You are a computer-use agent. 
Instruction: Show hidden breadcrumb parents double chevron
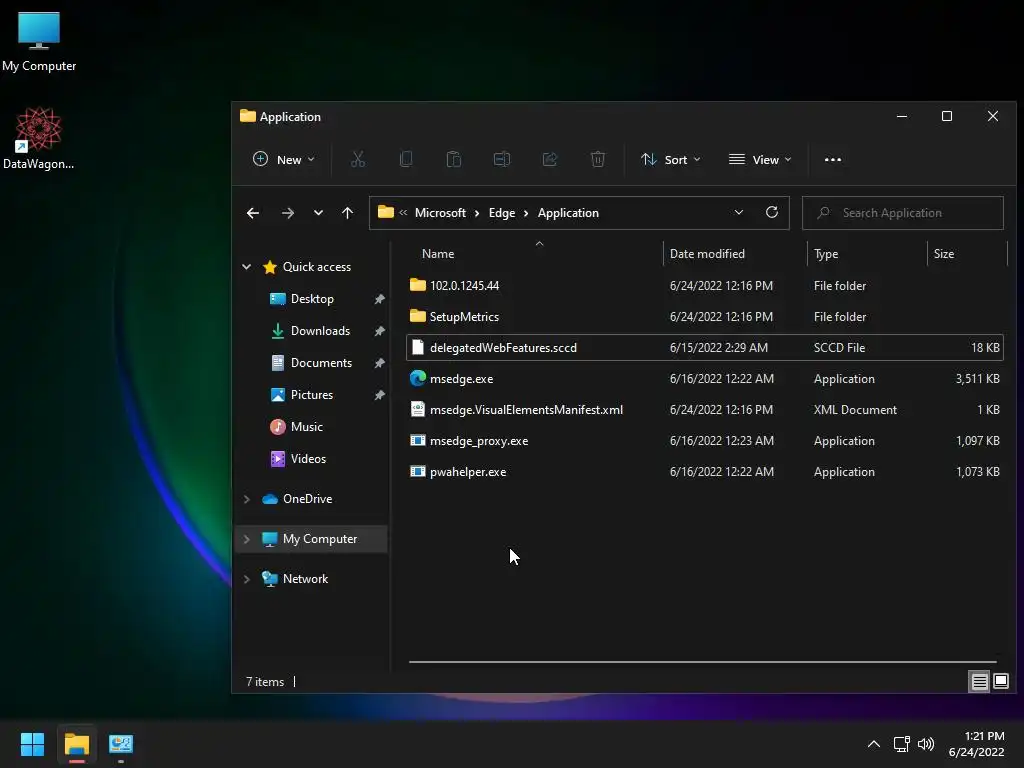[x=403, y=212]
